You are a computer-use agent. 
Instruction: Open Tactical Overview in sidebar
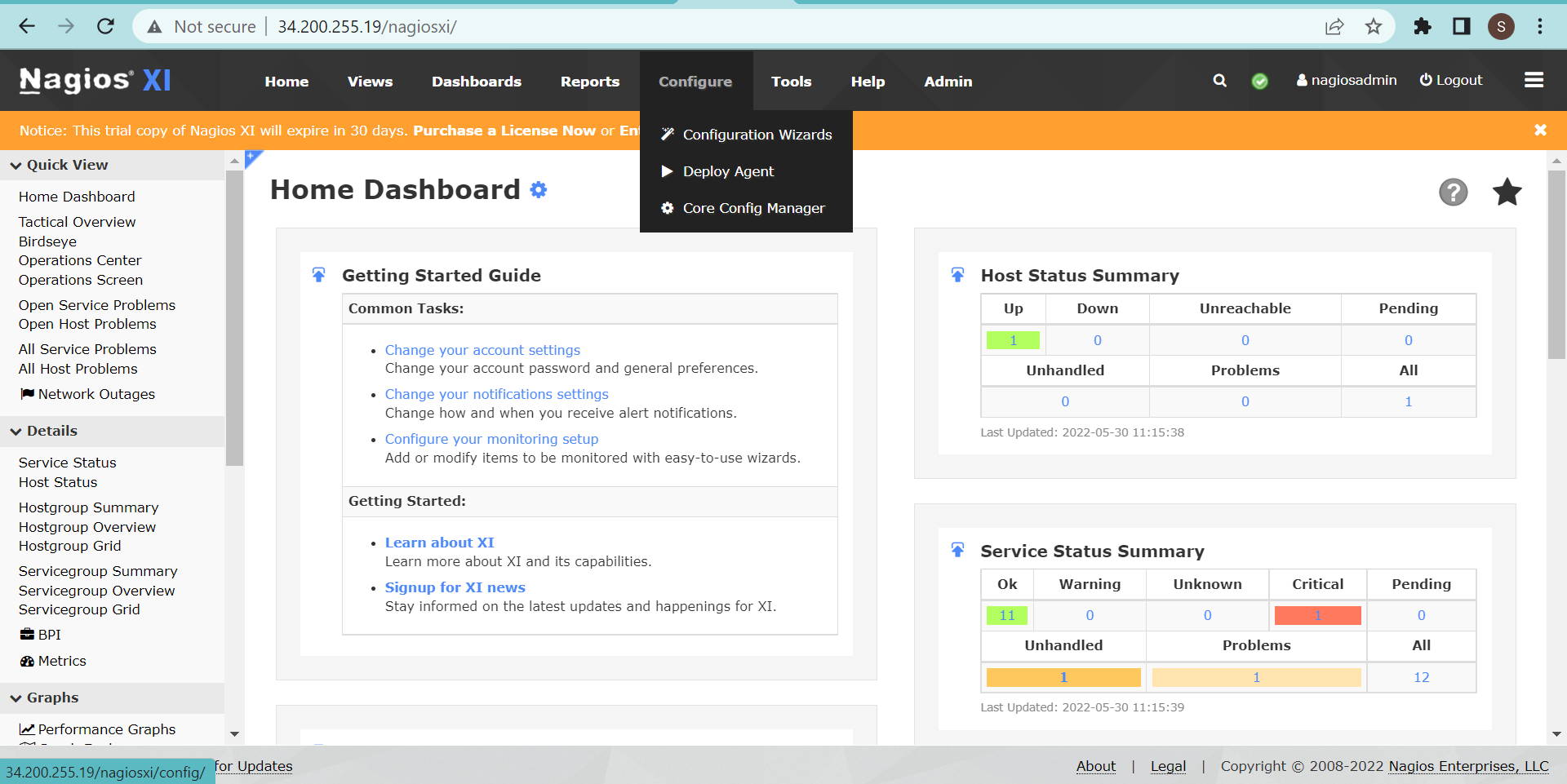point(77,222)
